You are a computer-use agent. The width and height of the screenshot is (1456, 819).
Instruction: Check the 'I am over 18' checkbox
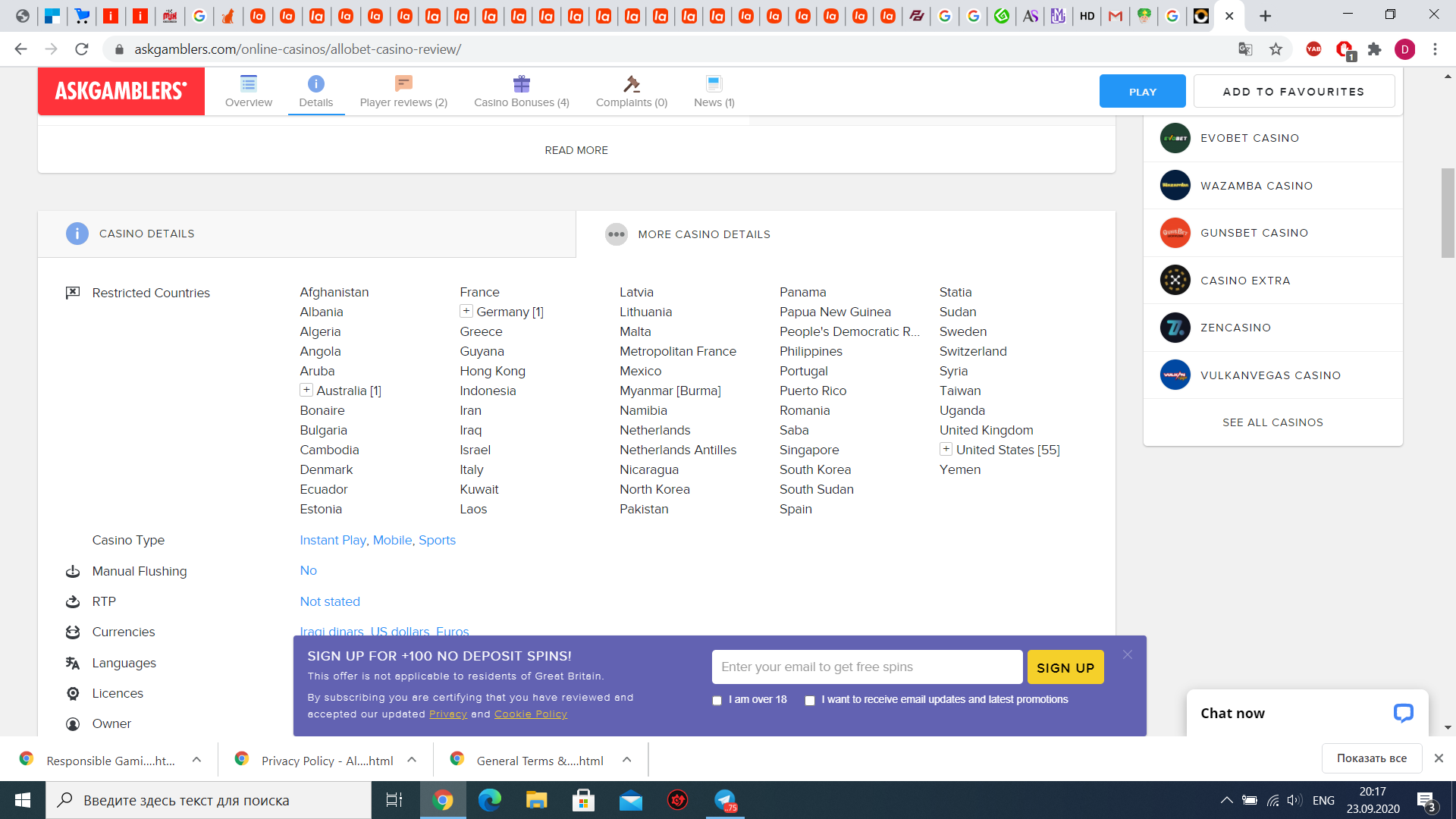(x=717, y=700)
